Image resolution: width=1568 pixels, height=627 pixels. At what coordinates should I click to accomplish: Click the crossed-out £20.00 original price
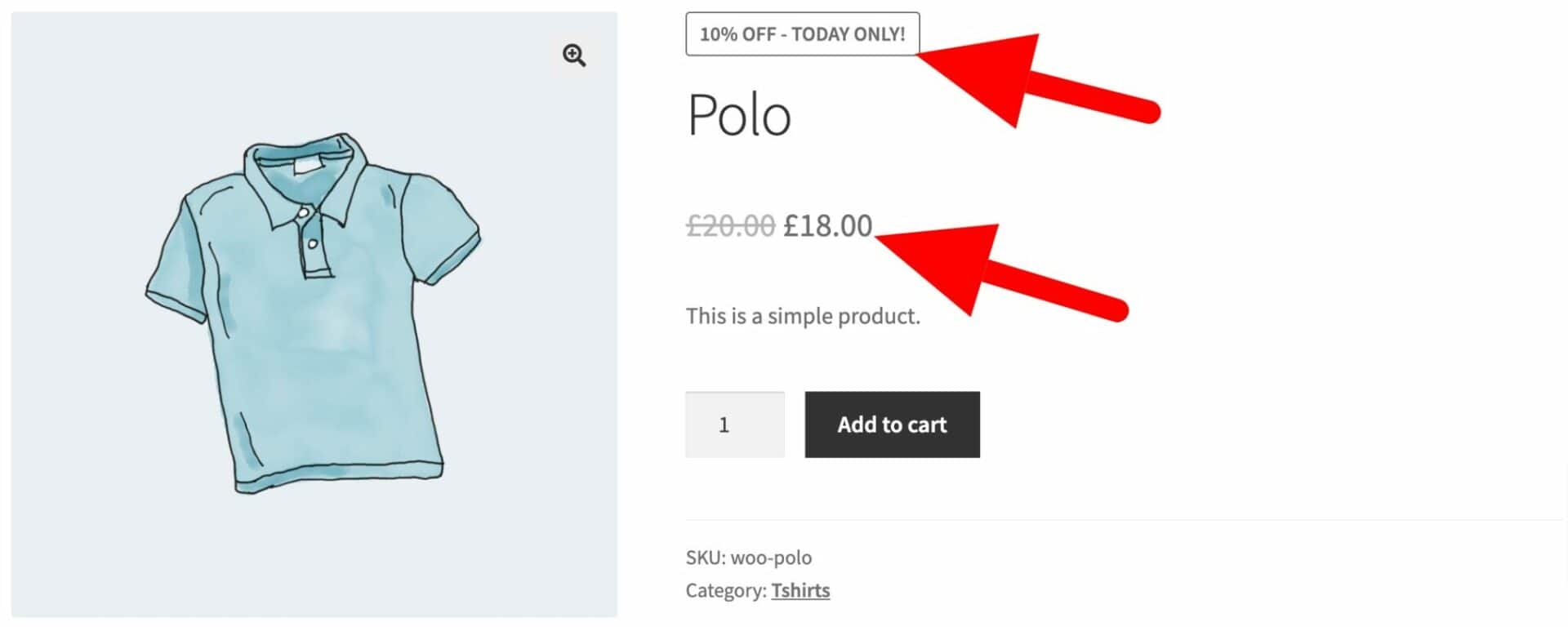730,225
